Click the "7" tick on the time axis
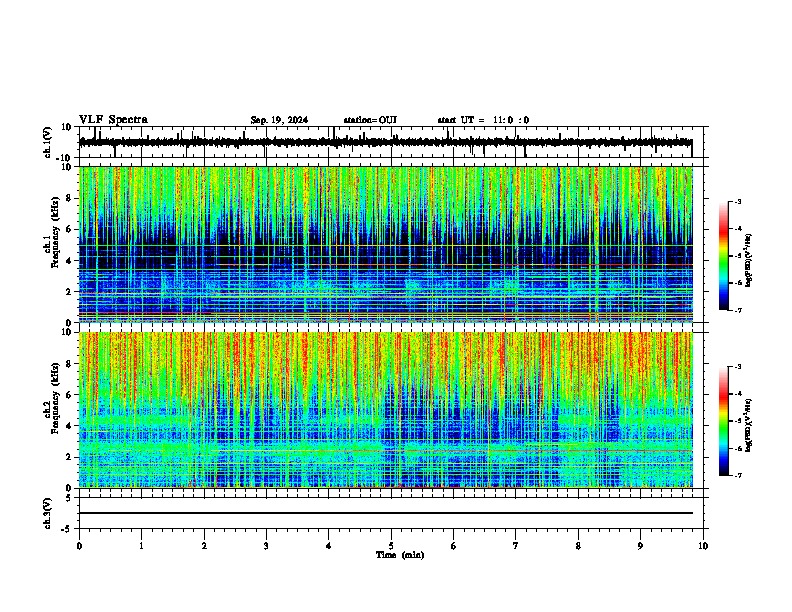792x612 pixels. point(516,546)
